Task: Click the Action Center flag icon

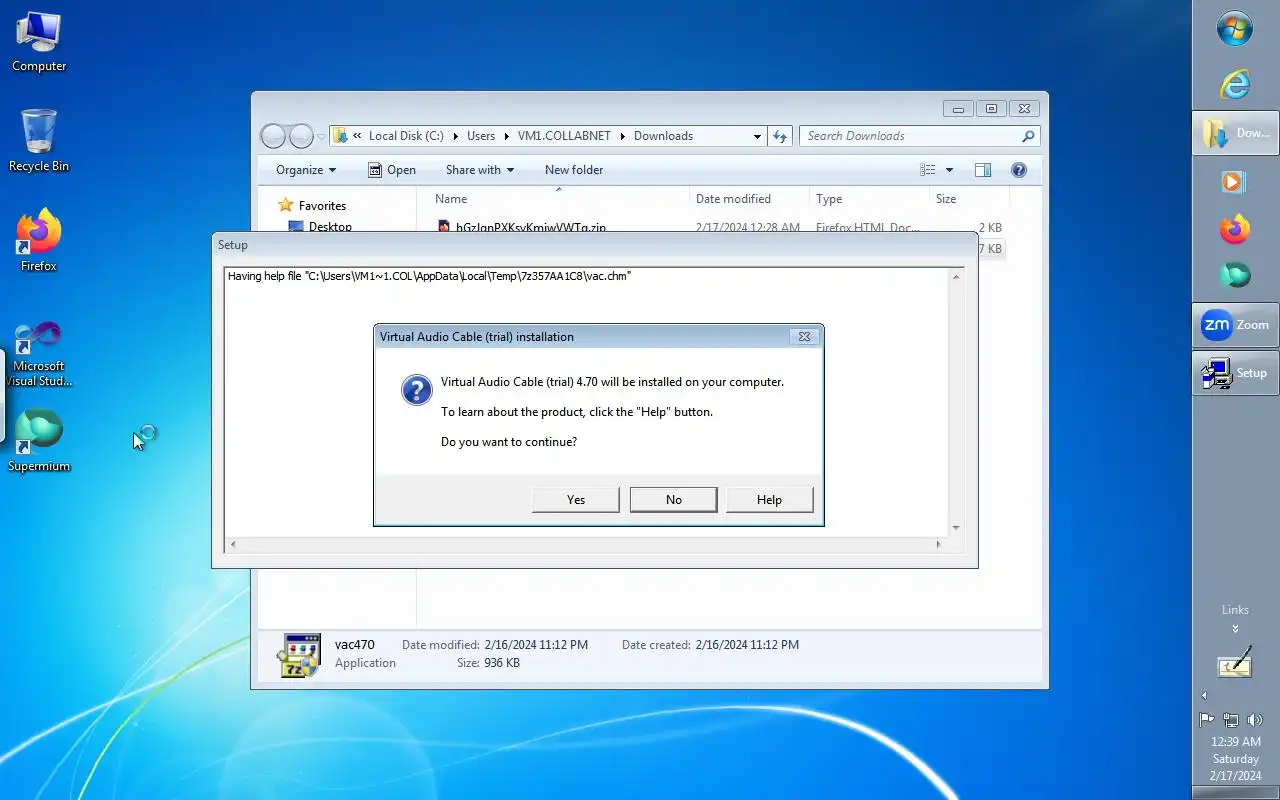Action: pos(1207,720)
